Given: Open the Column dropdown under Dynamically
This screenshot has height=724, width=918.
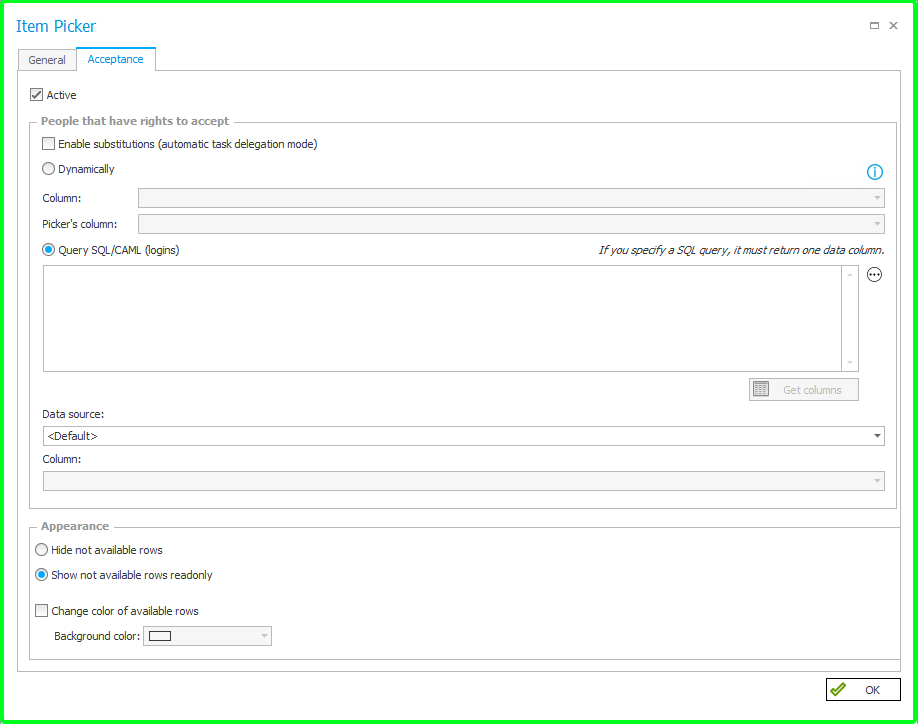Looking at the screenshot, I should pos(511,198).
